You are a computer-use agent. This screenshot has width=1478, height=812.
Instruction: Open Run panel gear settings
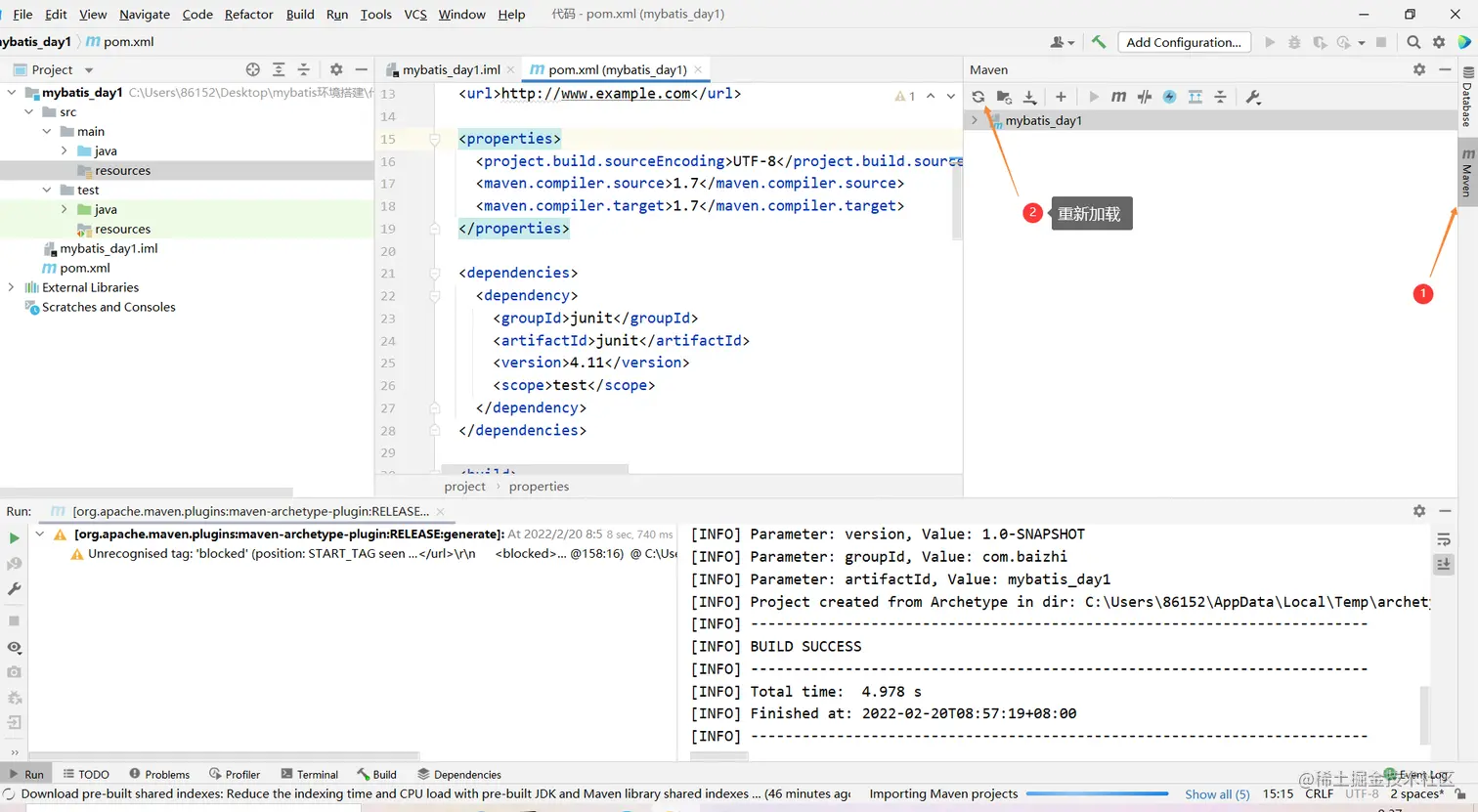pos(1419,510)
